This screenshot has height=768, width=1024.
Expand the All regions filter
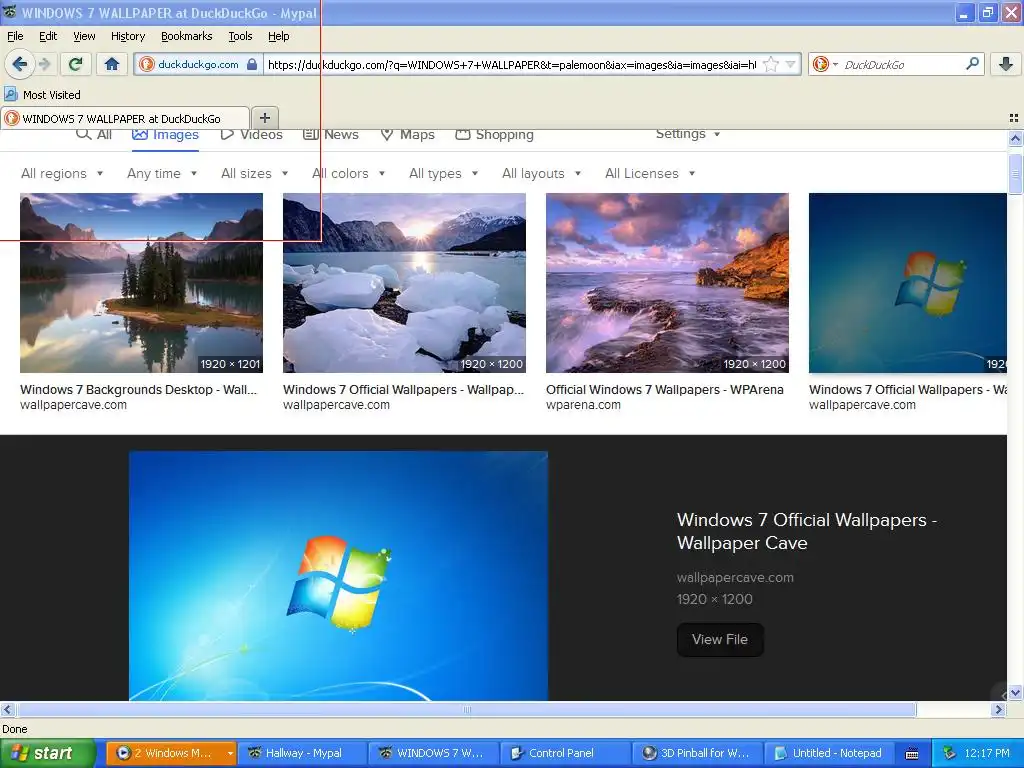(62, 173)
